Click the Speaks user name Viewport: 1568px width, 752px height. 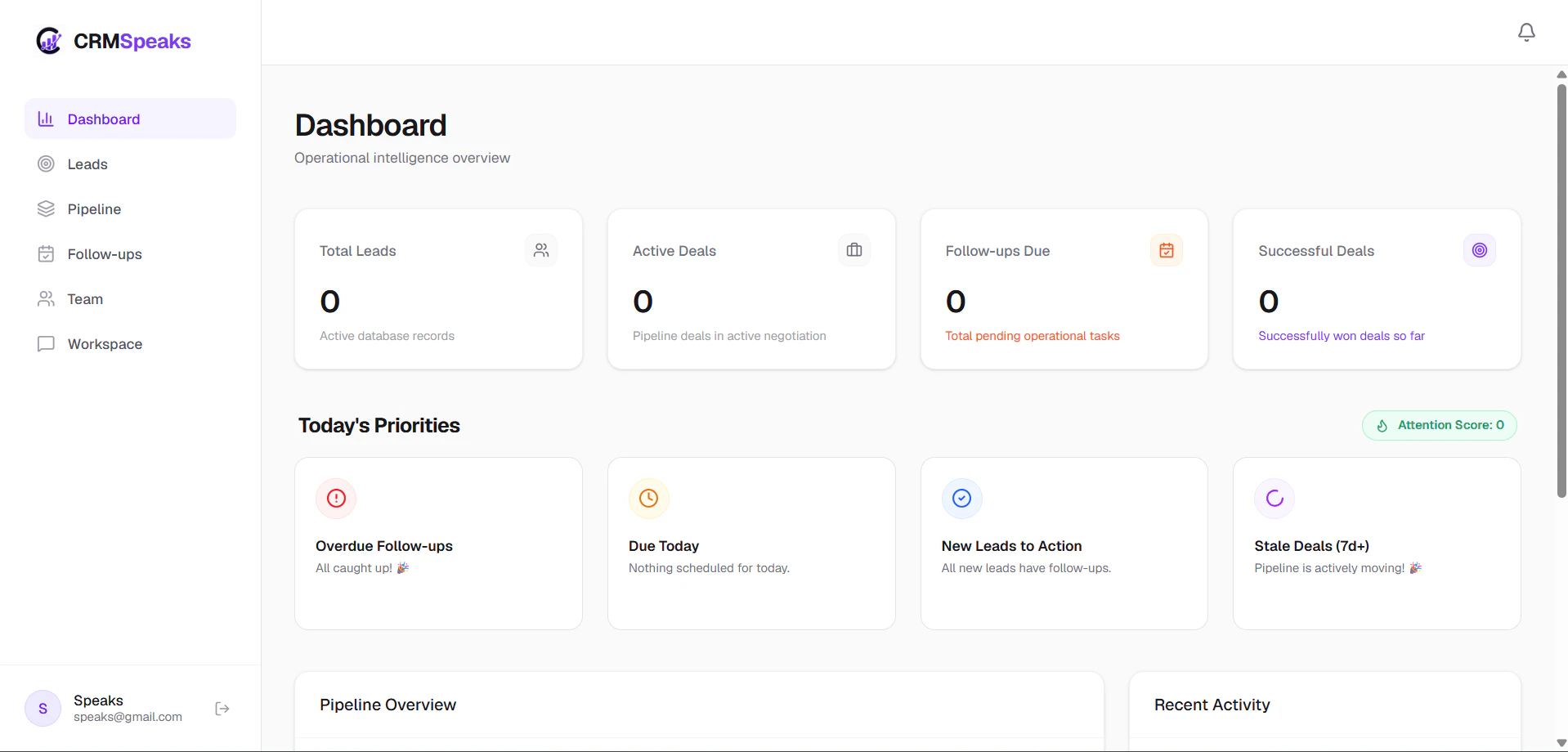(98, 701)
